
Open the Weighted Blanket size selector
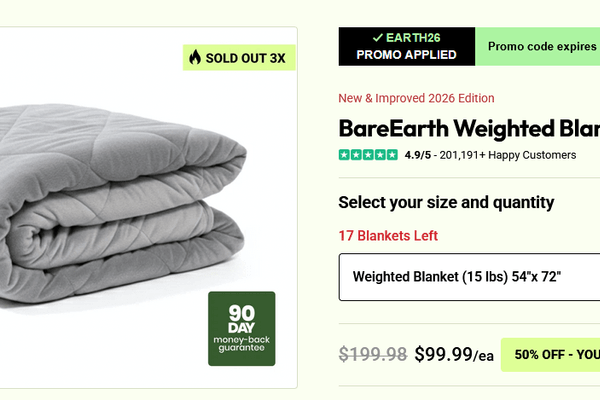469,276
